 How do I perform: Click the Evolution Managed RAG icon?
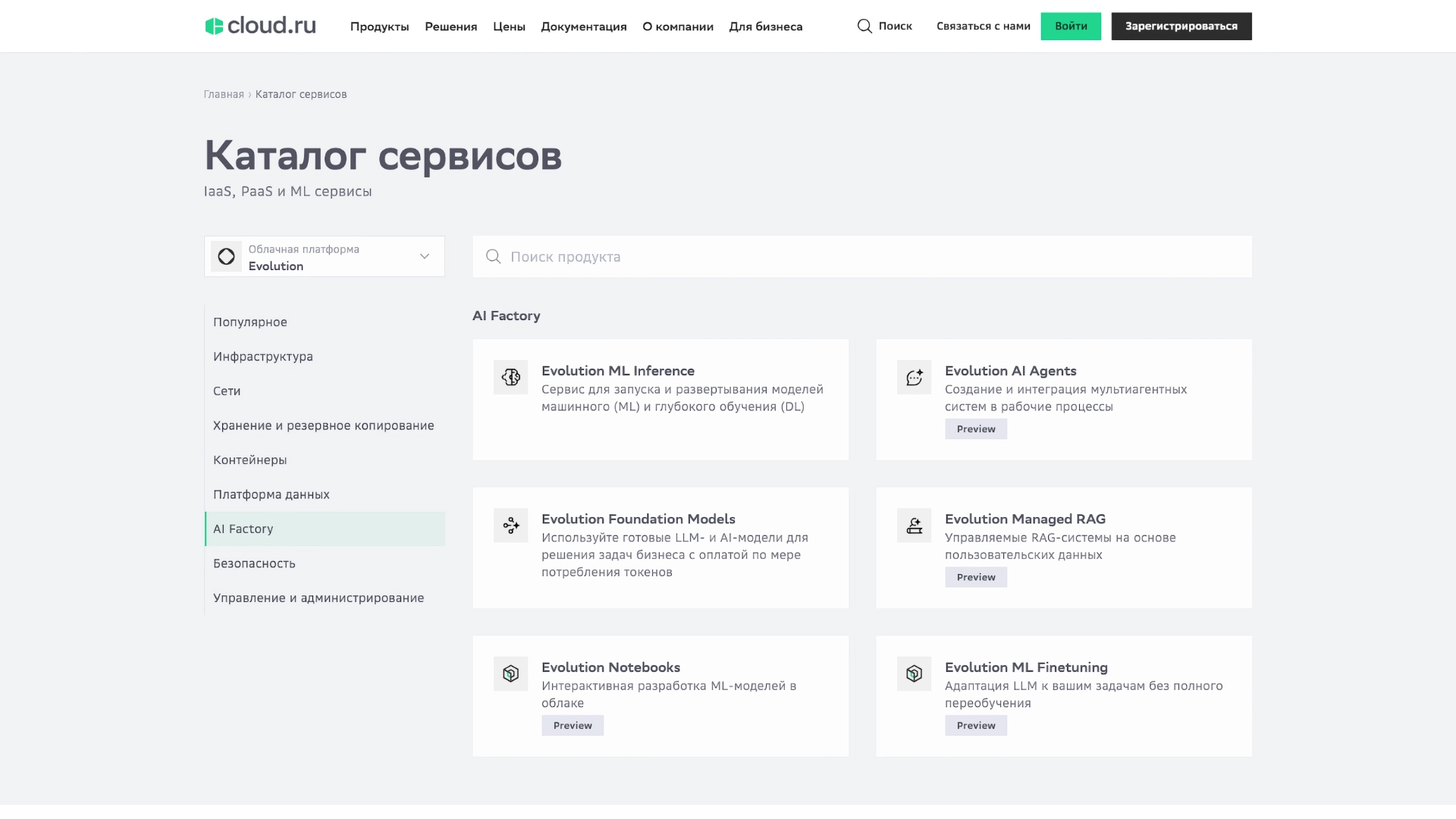(x=914, y=525)
